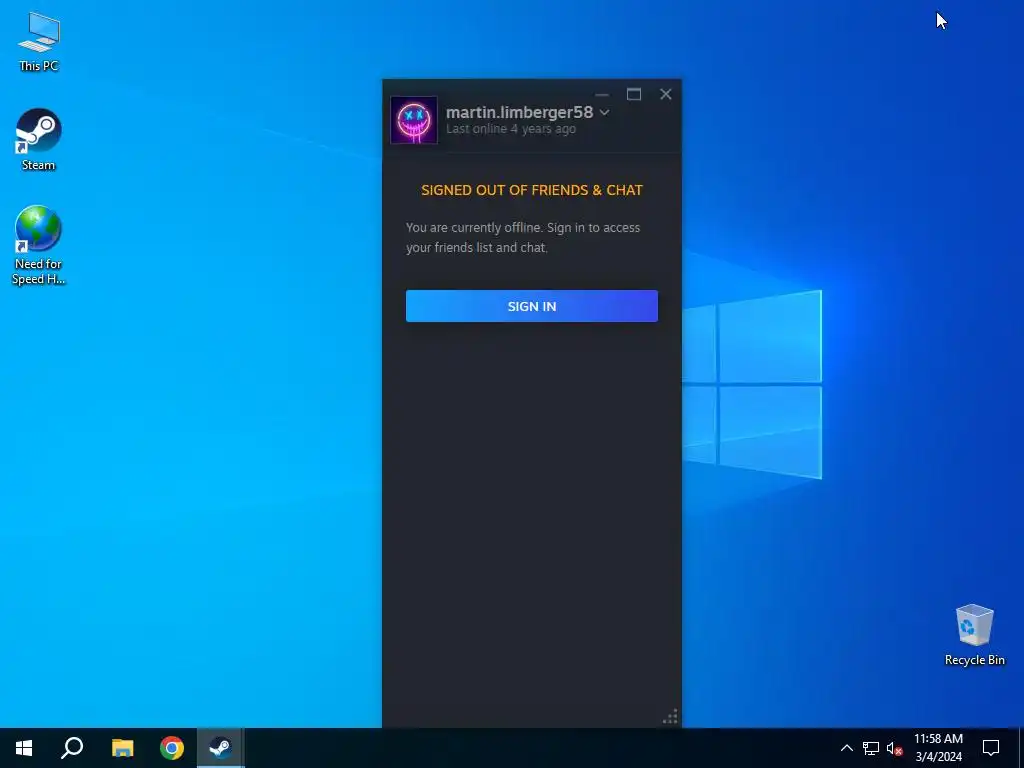Click the SIGN IN button
Screen dimensions: 1024x768
pyautogui.click(x=532, y=306)
